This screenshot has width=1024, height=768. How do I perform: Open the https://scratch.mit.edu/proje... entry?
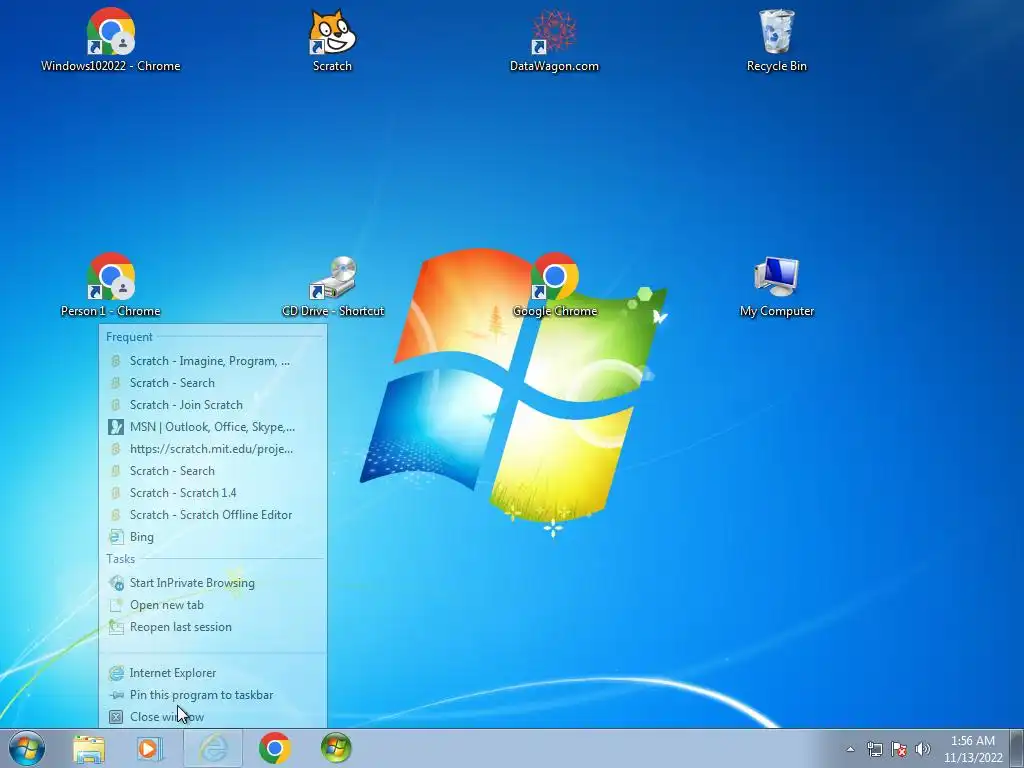coord(213,449)
